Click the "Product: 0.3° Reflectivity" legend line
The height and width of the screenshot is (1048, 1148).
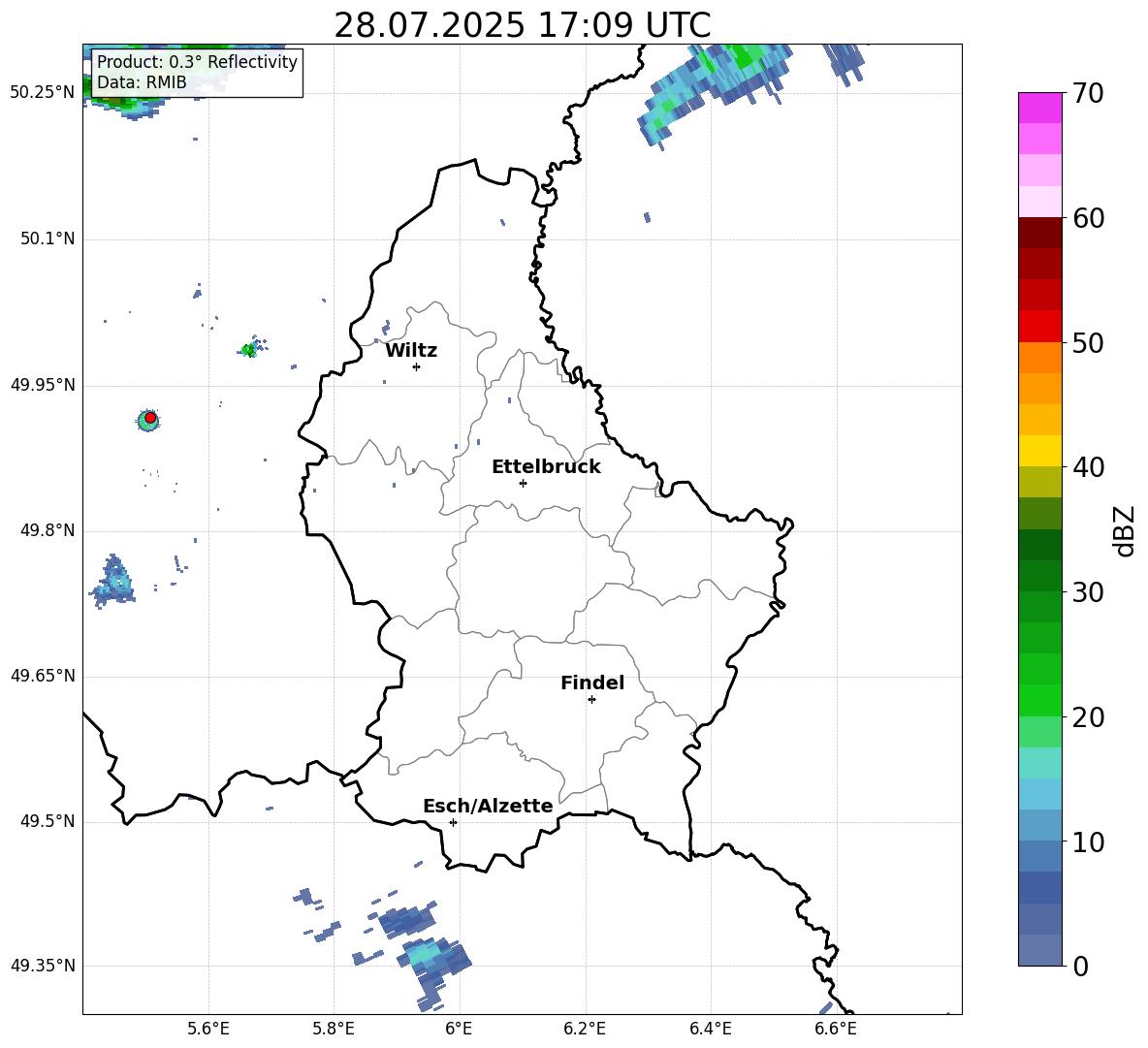197,62
